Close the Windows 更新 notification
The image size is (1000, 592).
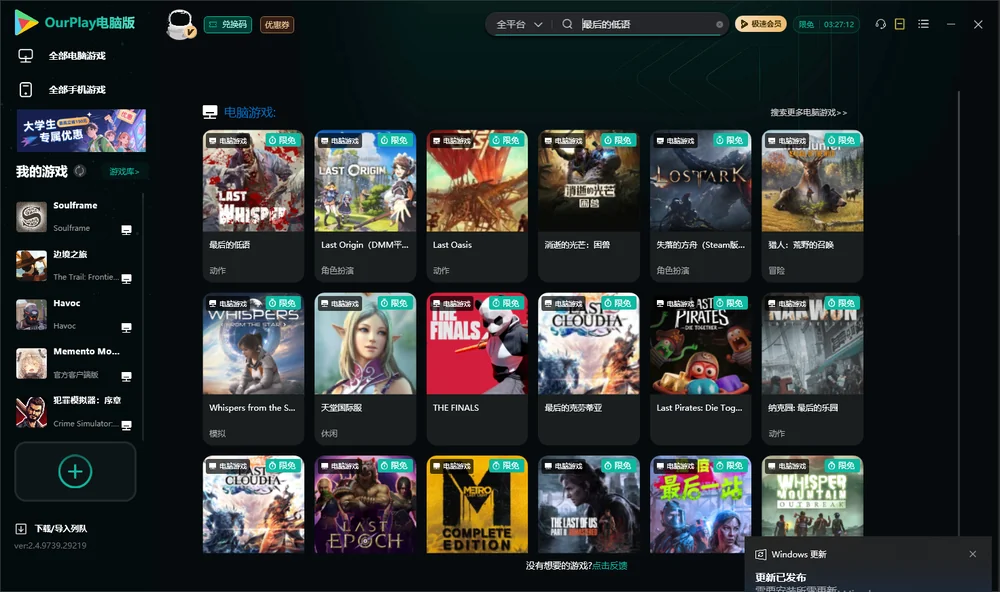click(973, 554)
